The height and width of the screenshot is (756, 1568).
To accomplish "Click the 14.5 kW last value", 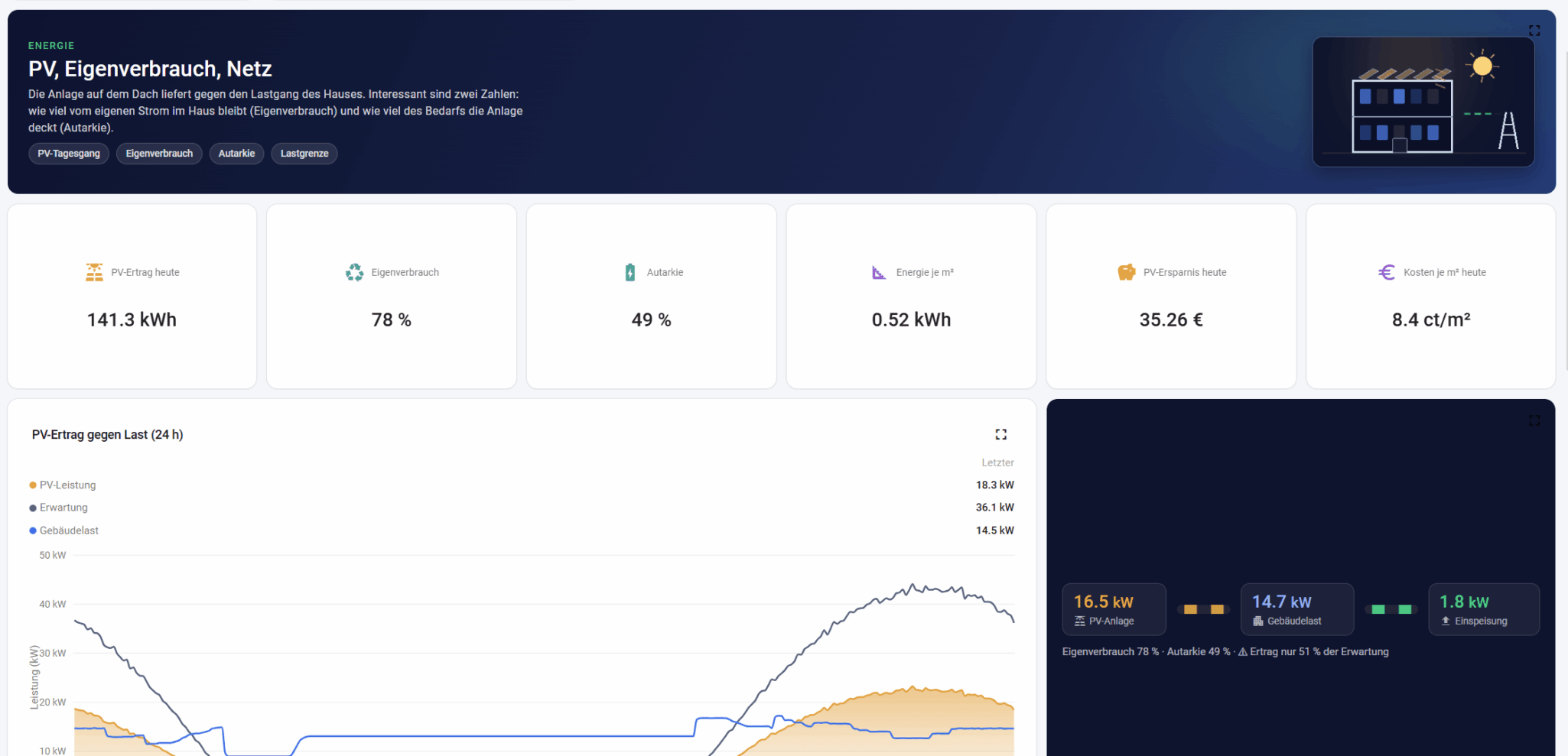I will point(994,530).
